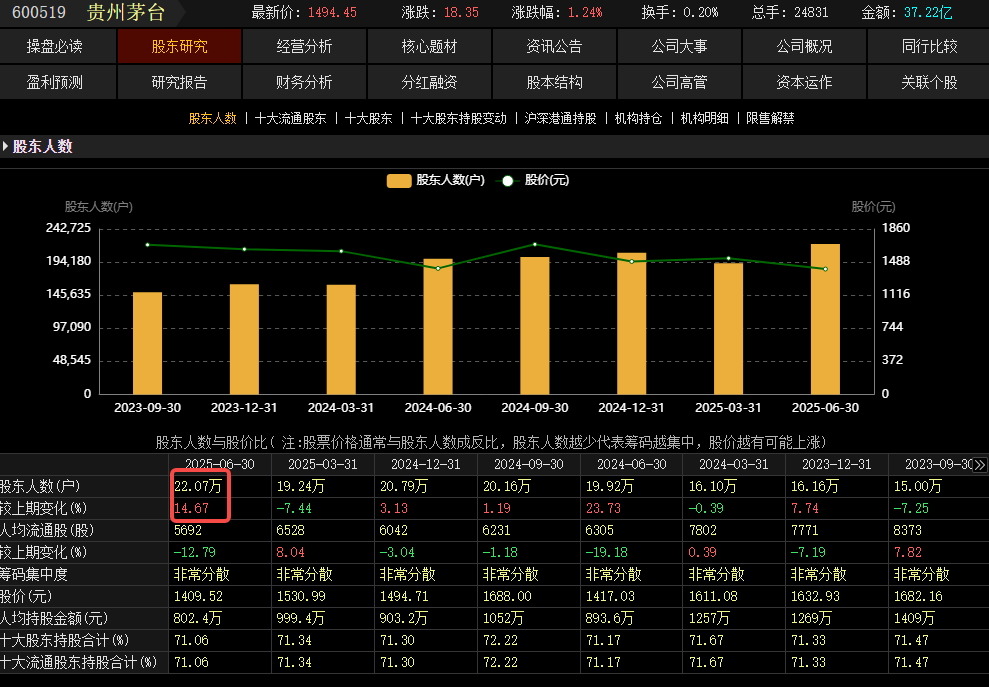
Task: Click the table's scroll-right double arrow
Action: pos(979,465)
